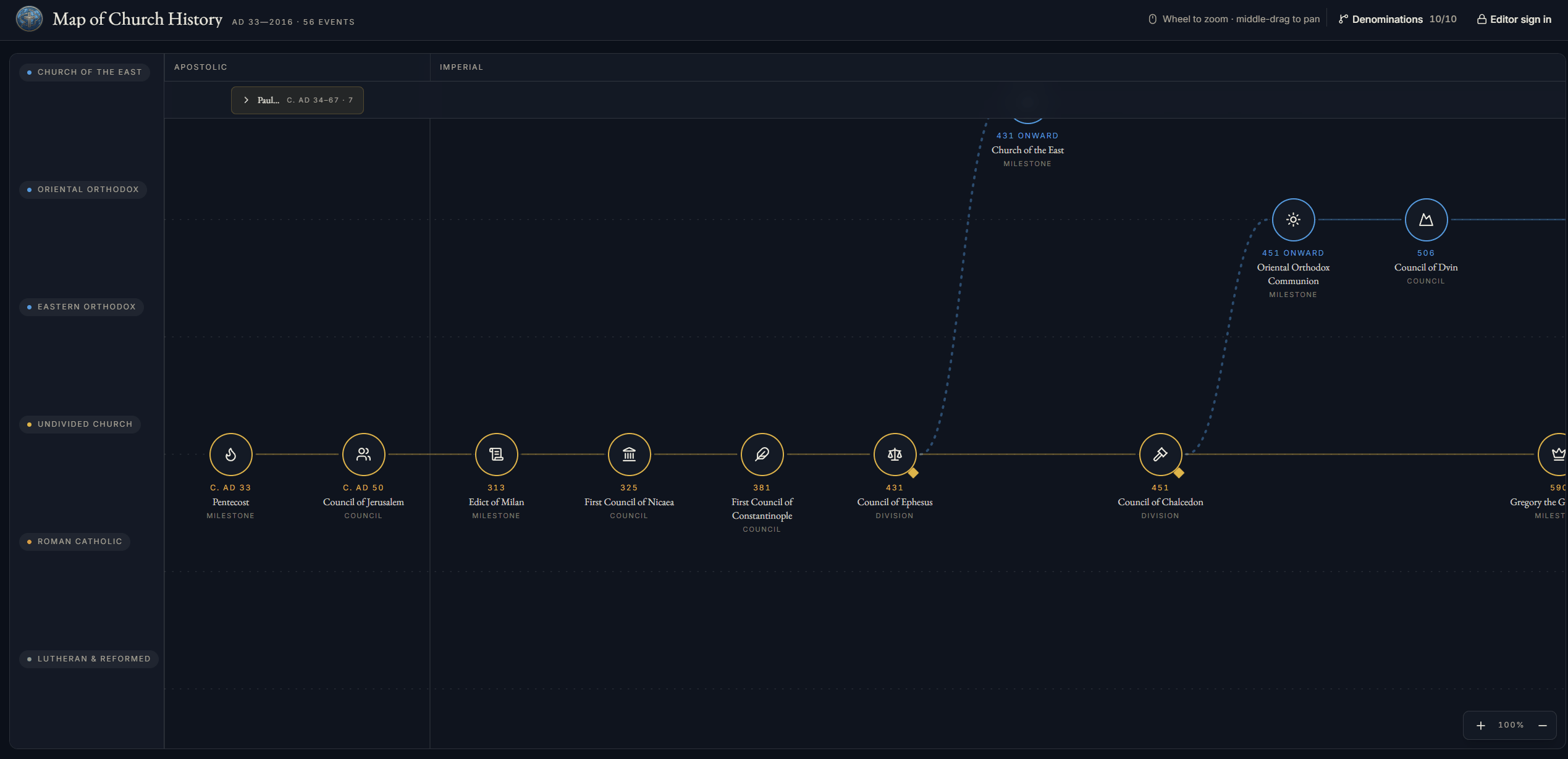
Task: Click the 'Council of Dvin' title text
Action: coord(1426,267)
